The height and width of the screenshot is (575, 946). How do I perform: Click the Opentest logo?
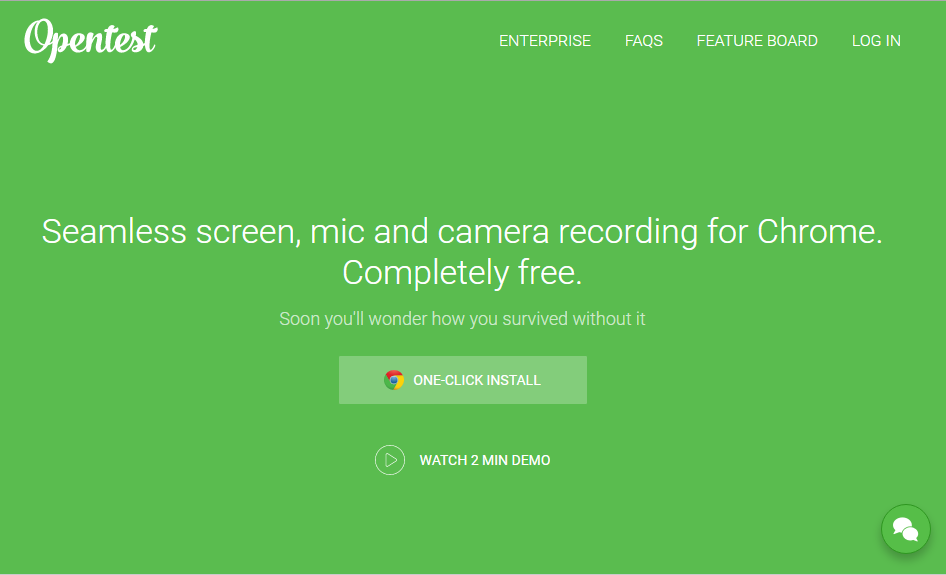point(90,40)
